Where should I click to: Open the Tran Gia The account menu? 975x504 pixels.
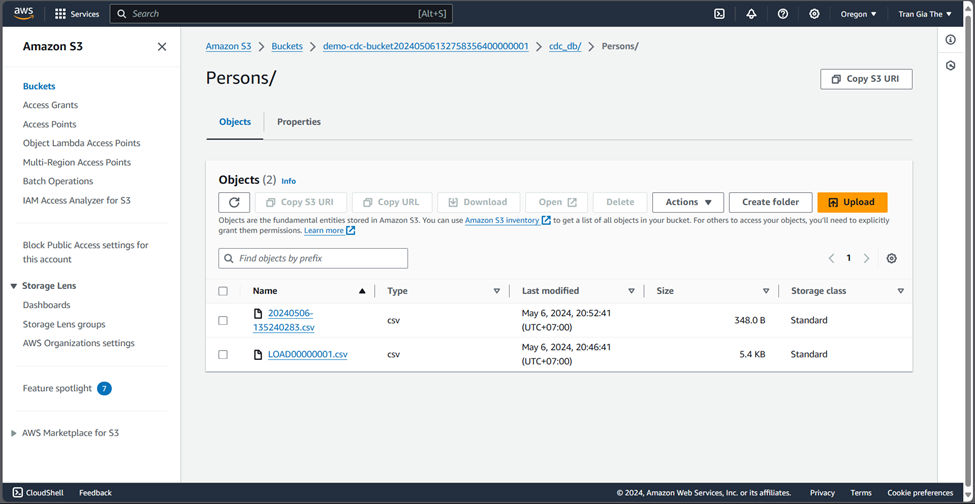coord(925,14)
